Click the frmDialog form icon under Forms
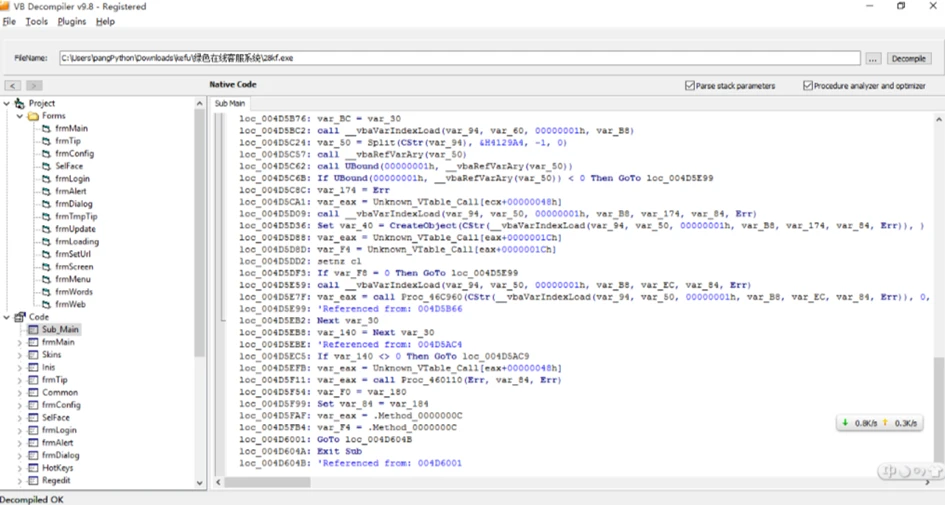The image size is (945, 505). [x=46, y=204]
